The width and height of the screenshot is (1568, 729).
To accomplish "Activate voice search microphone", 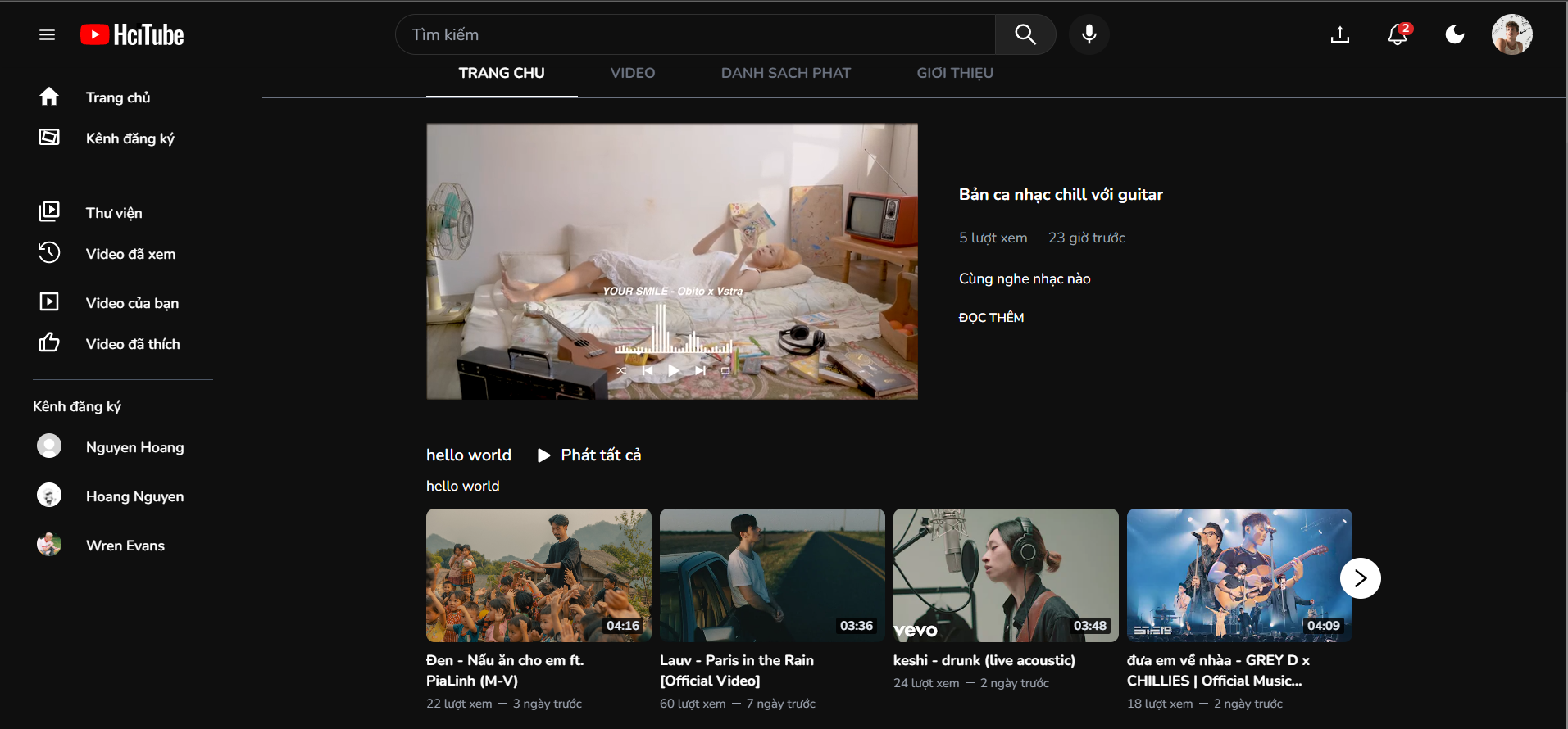I will click(1089, 34).
